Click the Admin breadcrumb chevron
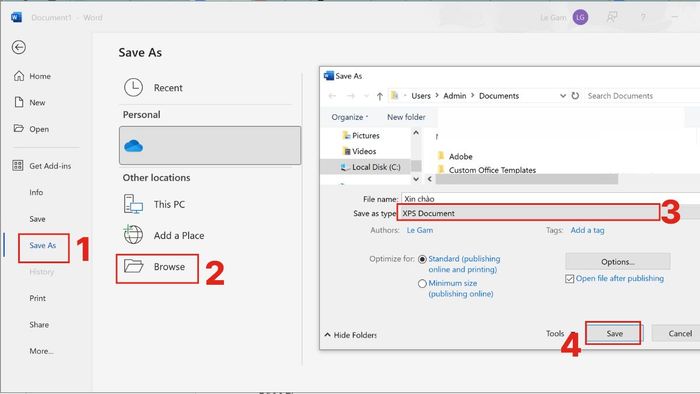The width and height of the screenshot is (700, 394). [472, 95]
